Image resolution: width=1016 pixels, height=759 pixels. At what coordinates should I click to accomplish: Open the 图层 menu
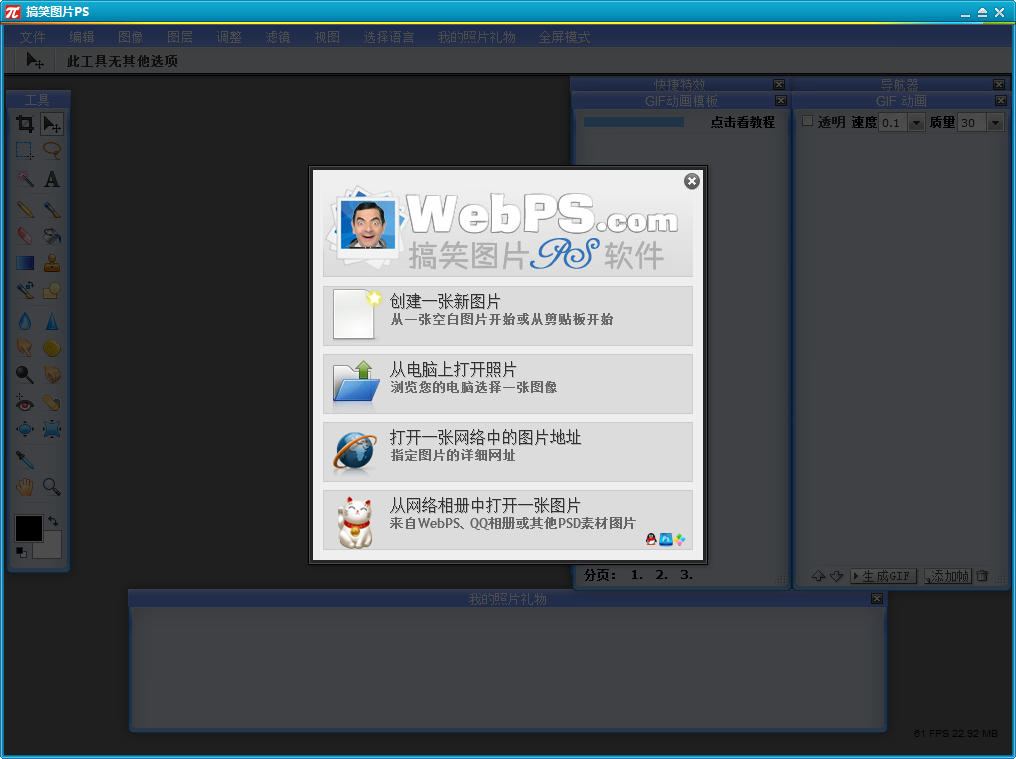pos(179,37)
